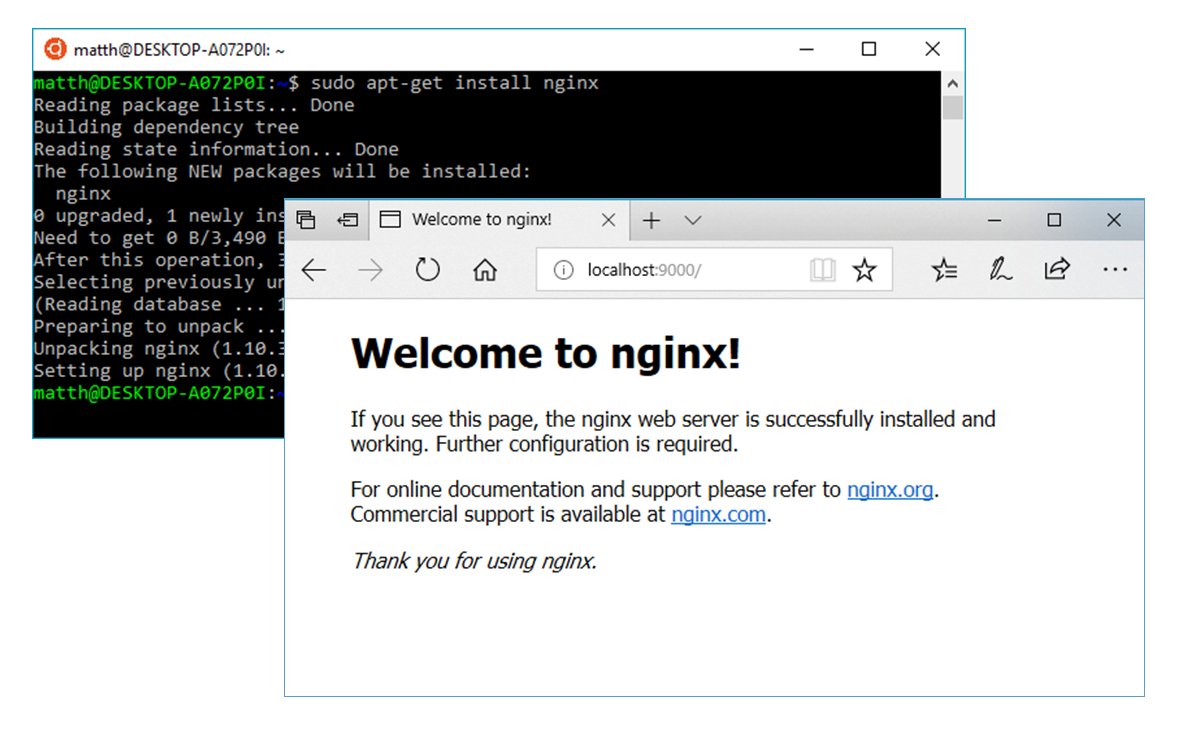The image size is (1185, 743).
Task: Refresh the localhost page
Action: [428, 269]
